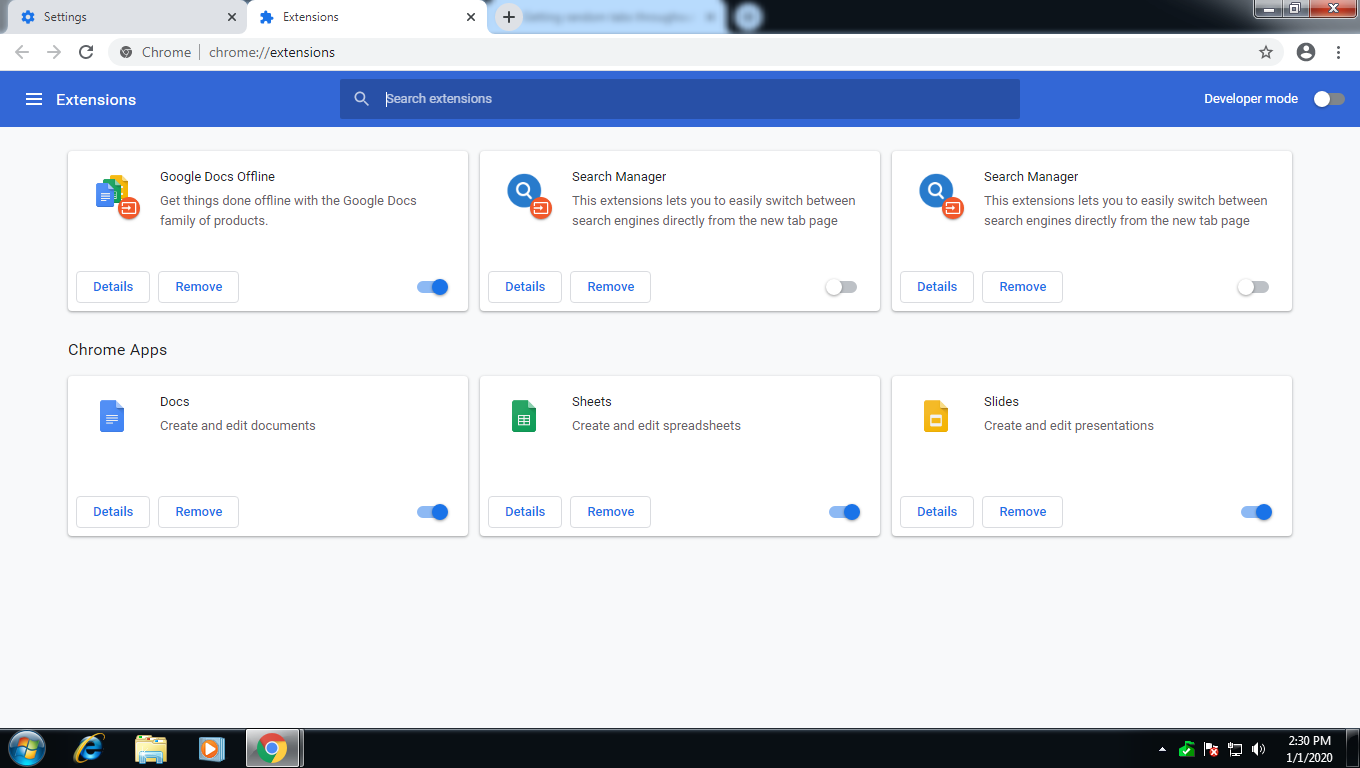Click the green Sheets app icon
The image size is (1360, 768).
click(x=524, y=416)
